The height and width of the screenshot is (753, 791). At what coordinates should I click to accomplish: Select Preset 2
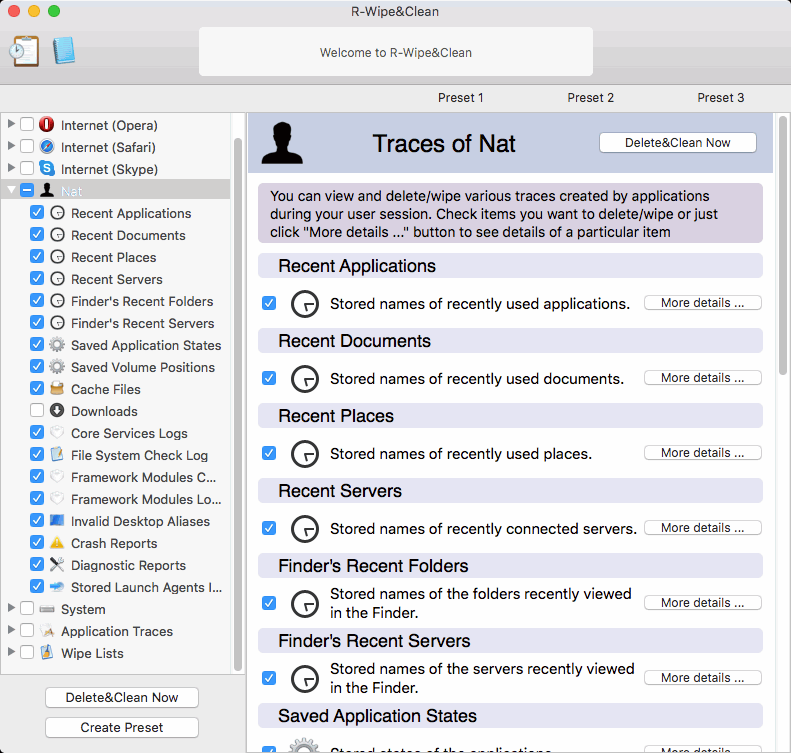tap(590, 98)
